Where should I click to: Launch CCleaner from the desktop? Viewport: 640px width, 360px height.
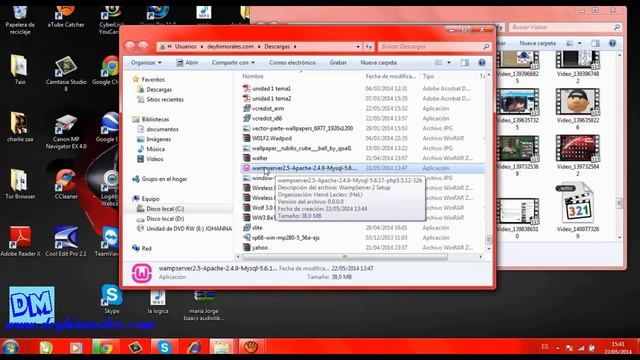tap(66, 184)
